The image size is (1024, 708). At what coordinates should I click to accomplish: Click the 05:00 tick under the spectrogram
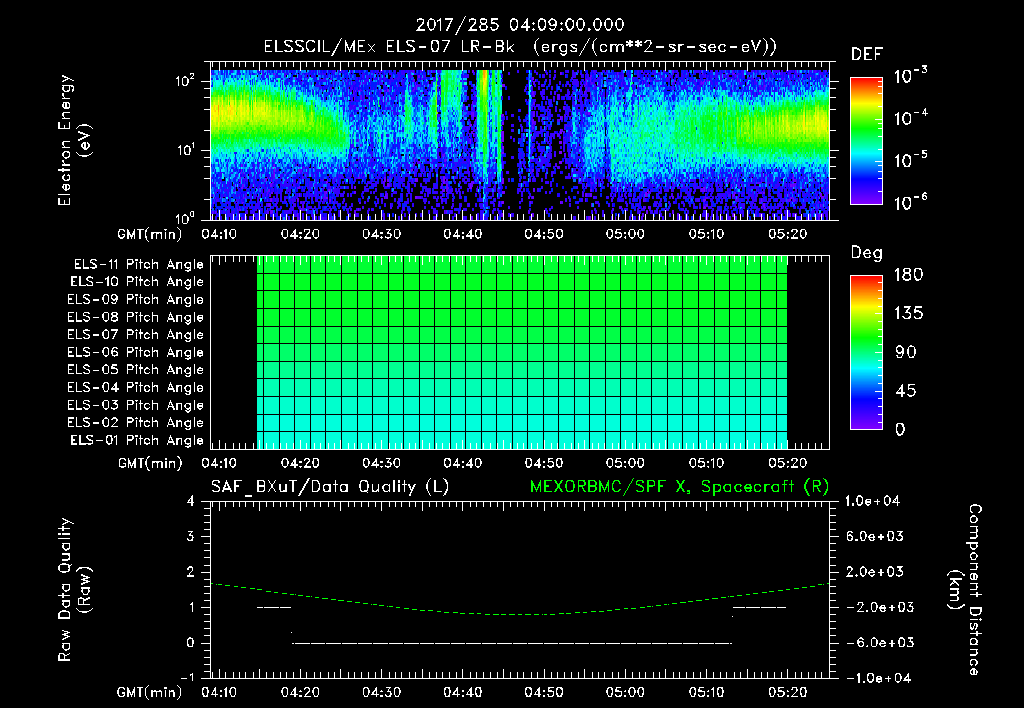(625, 234)
